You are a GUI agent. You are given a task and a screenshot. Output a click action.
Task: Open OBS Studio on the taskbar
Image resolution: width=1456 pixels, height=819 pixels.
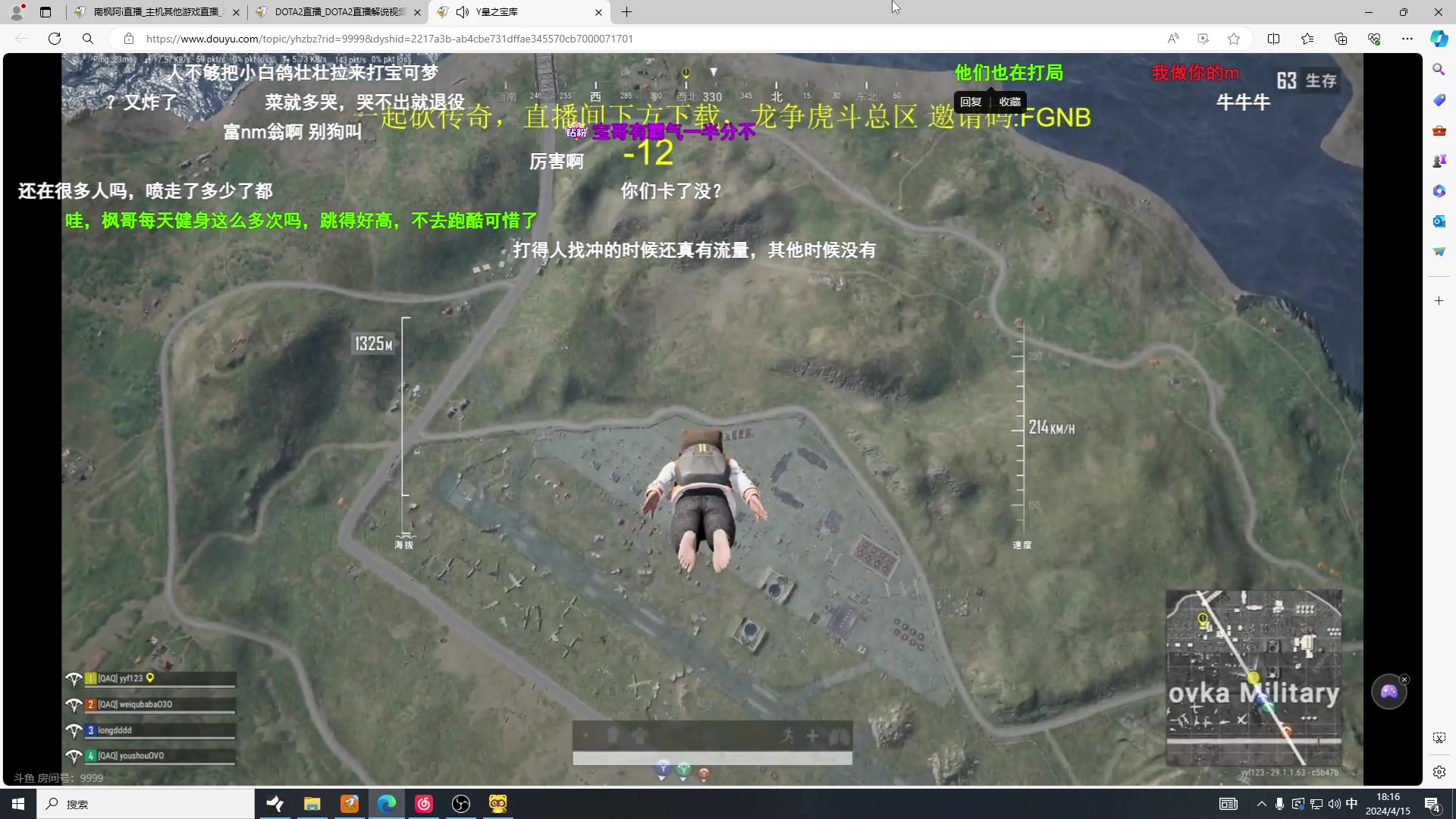(461, 804)
